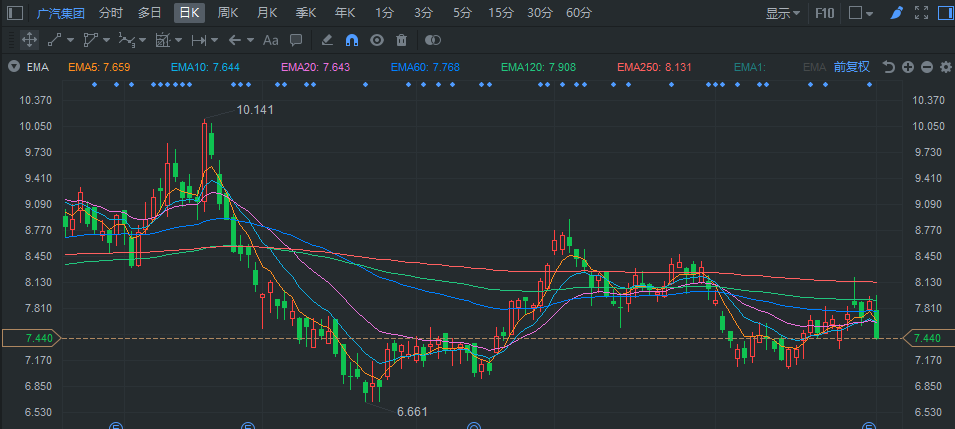The height and width of the screenshot is (429, 955).
Task: Switch to the 5分 period tab
Action: pyautogui.click(x=462, y=13)
